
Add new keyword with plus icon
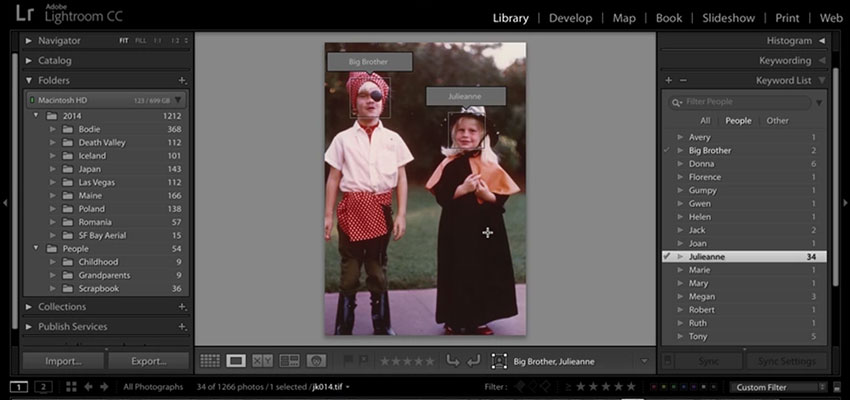click(669, 80)
